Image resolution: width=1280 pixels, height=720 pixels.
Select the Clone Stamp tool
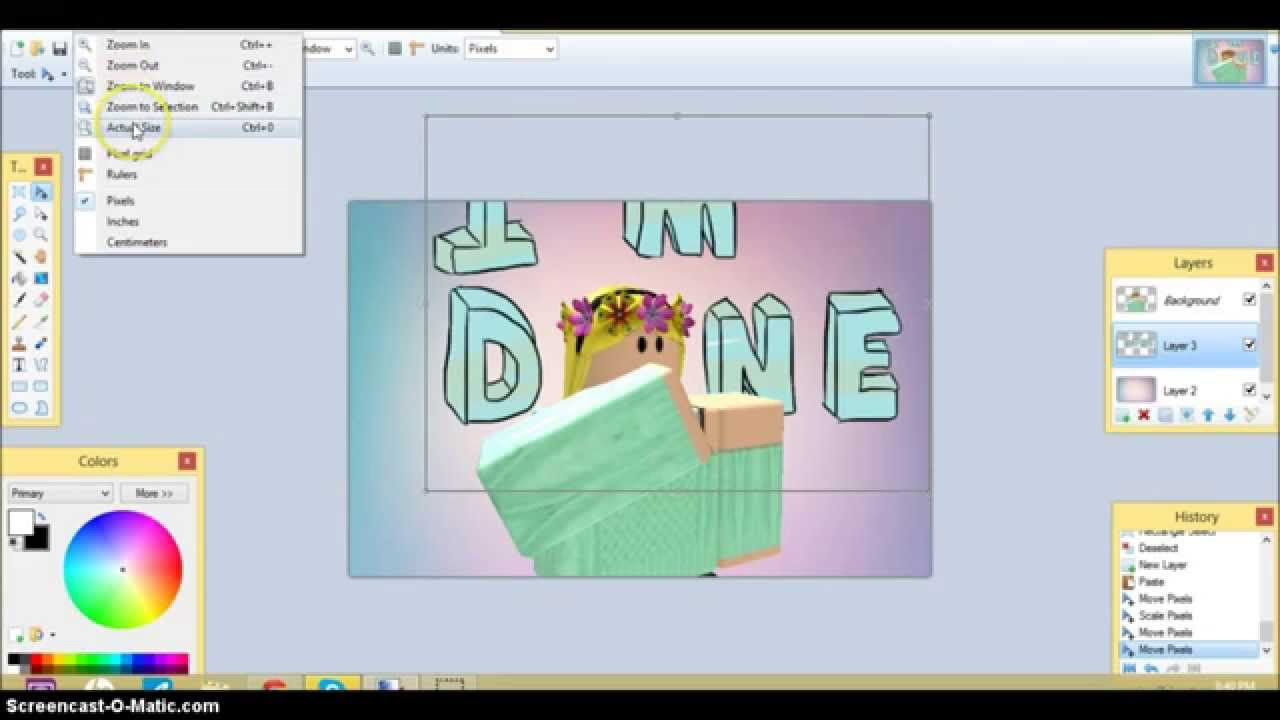tap(19, 343)
